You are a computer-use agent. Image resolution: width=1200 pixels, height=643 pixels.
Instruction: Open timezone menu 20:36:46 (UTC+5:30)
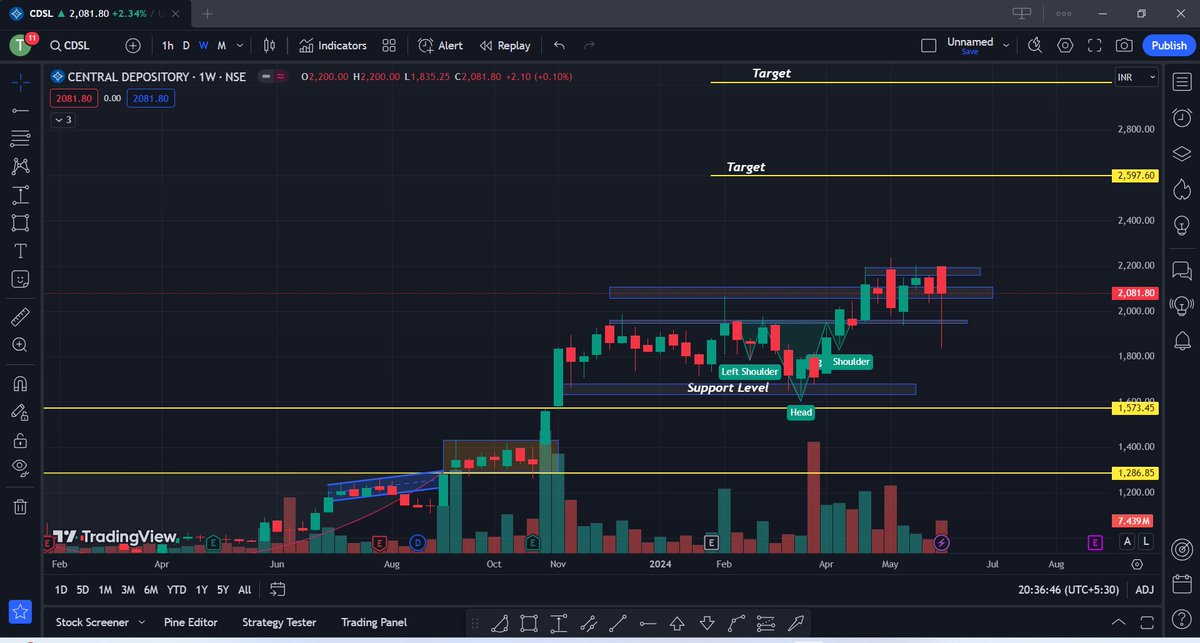pyautogui.click(x=1069, y=590)
